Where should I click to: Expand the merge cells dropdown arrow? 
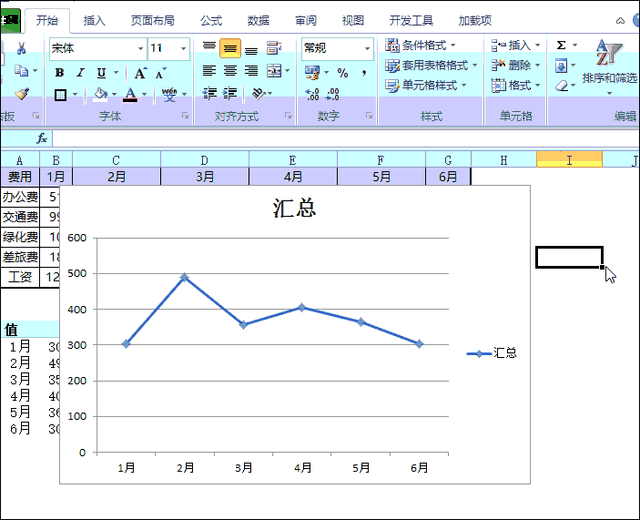coord(288,71)
